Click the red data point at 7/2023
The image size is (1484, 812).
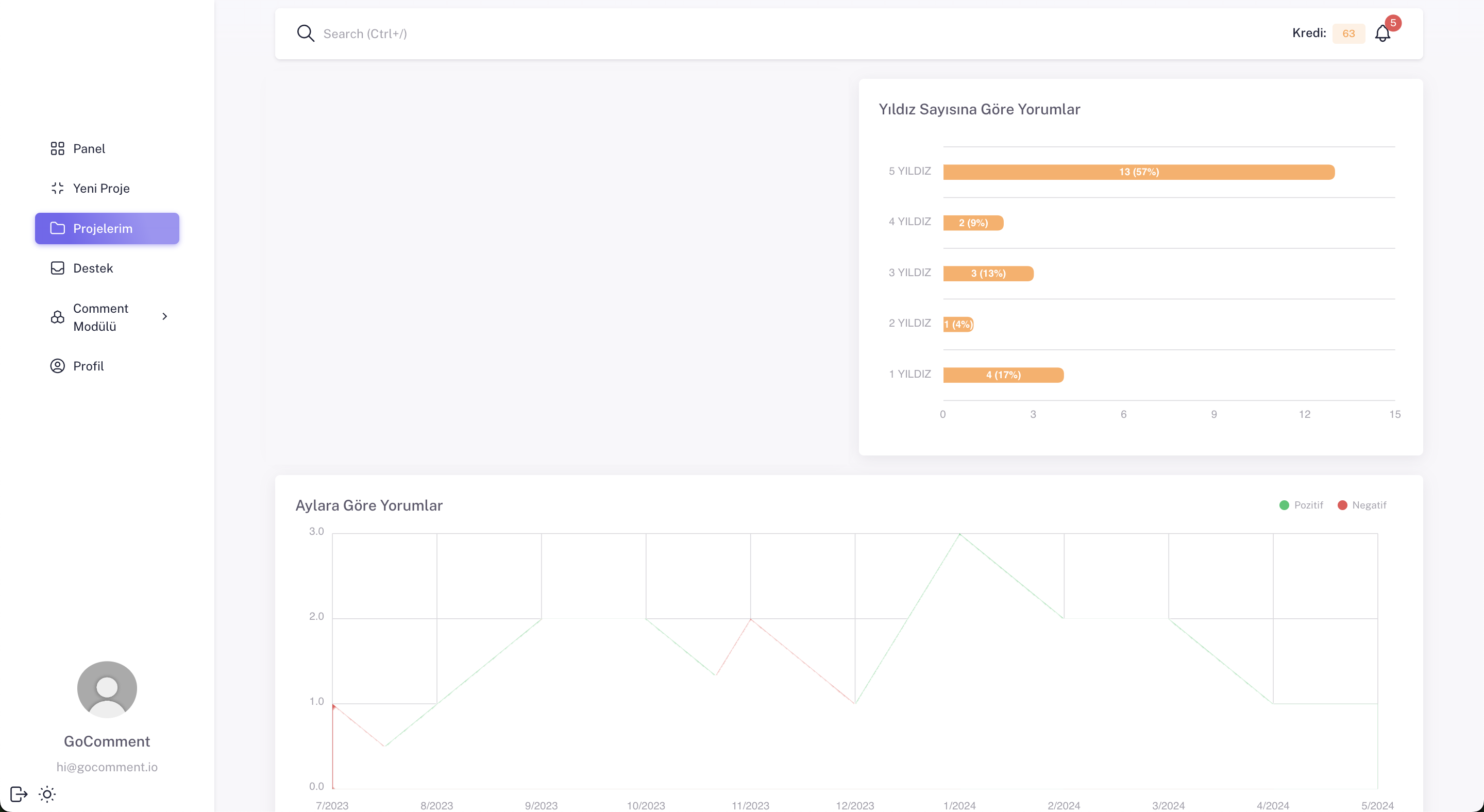point(333,706)
